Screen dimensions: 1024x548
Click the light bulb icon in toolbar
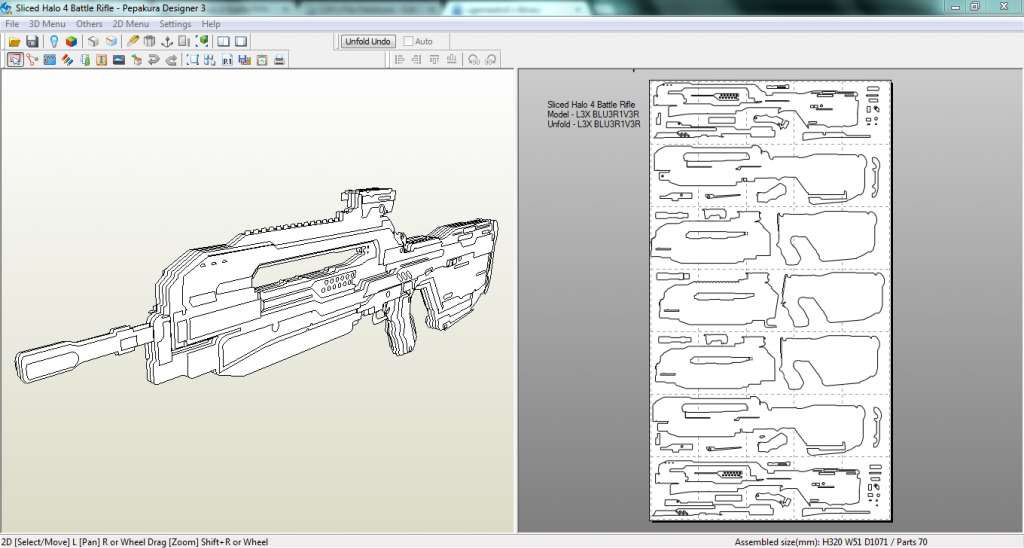coord(54,42)
